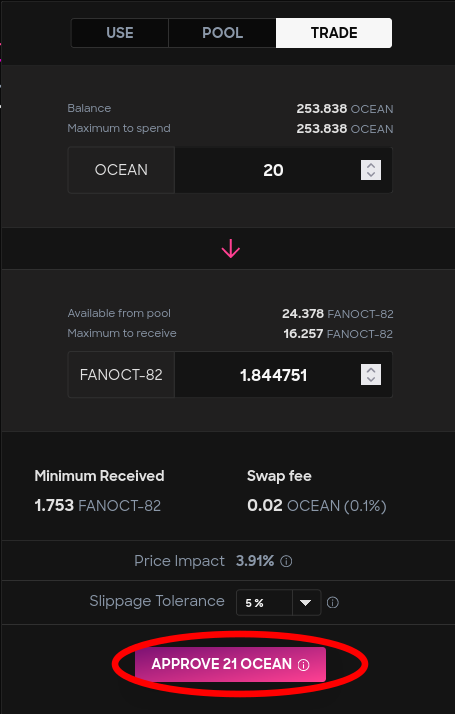Click the OCEAN token label box
The image size is (455, 714).
coord(121,170)
